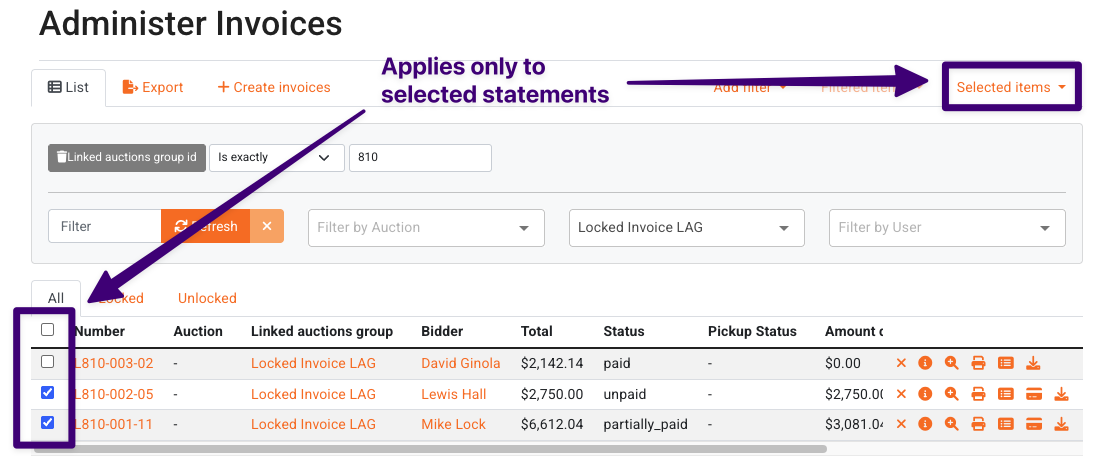Click the info icon for David Ginola's invoice
Viewport: 1106px width, 474px height.
[925, 363]
